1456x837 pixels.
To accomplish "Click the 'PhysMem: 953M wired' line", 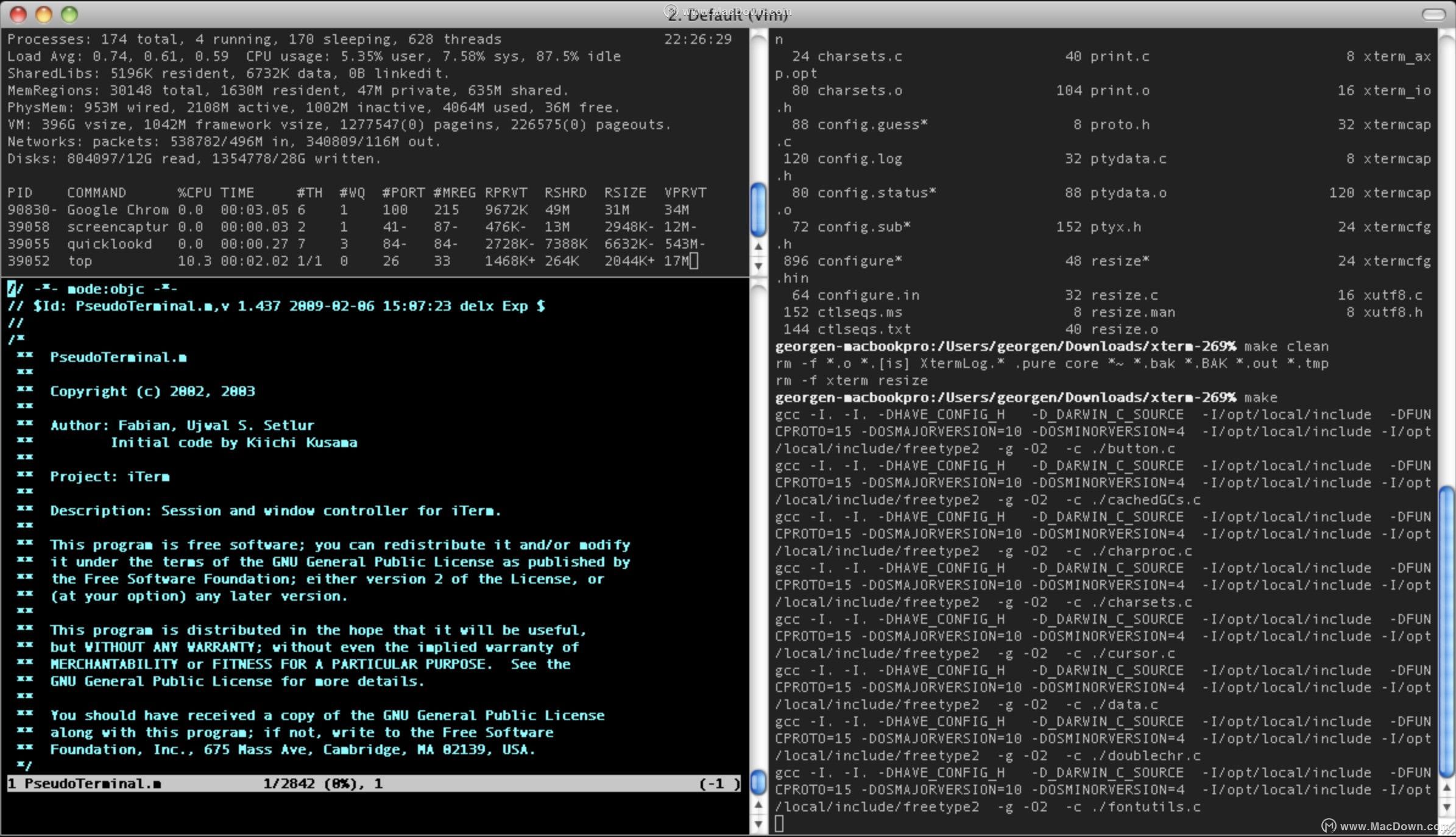I will tap(314, 107).
